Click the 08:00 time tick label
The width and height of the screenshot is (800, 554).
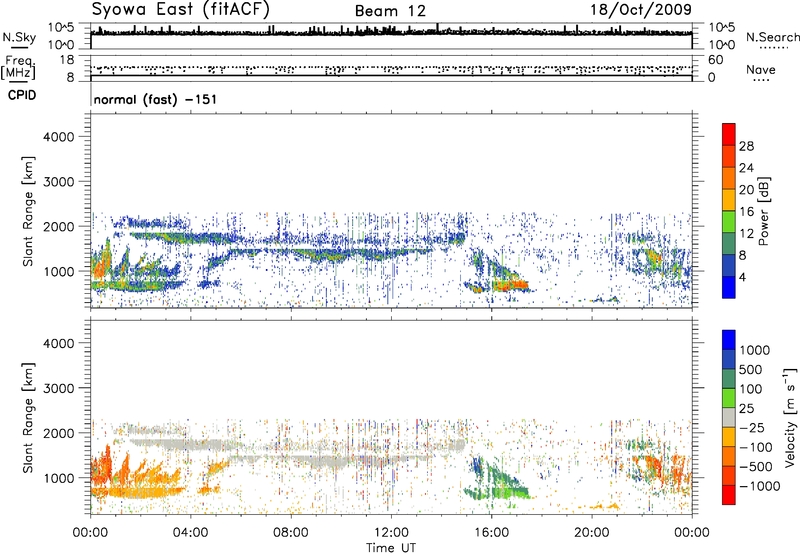(x=291, y=533)
